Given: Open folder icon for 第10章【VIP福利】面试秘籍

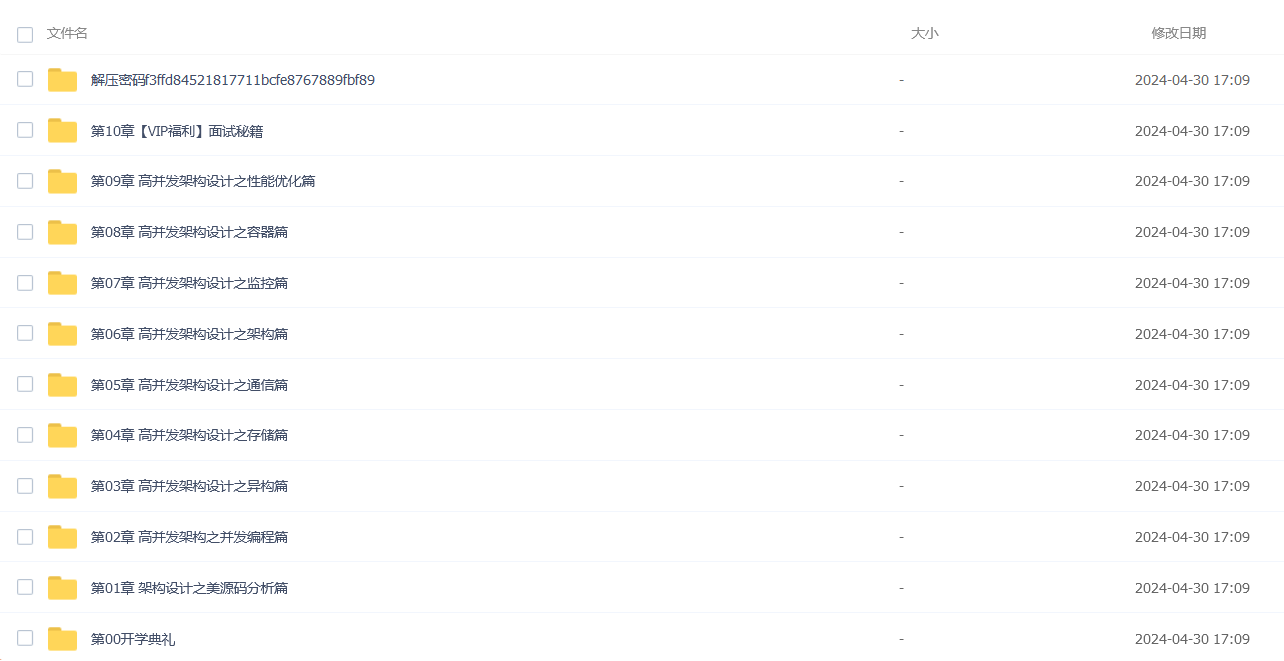Looking at the screenshot, I should click(62, 131).
